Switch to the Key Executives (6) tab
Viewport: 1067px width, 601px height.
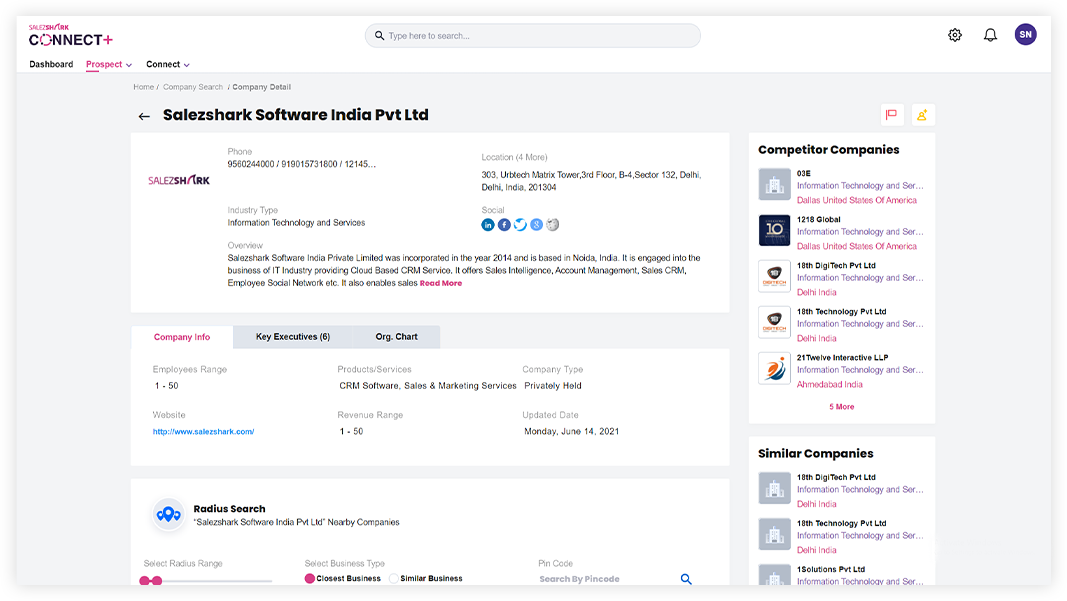click(x=293, y=337)
